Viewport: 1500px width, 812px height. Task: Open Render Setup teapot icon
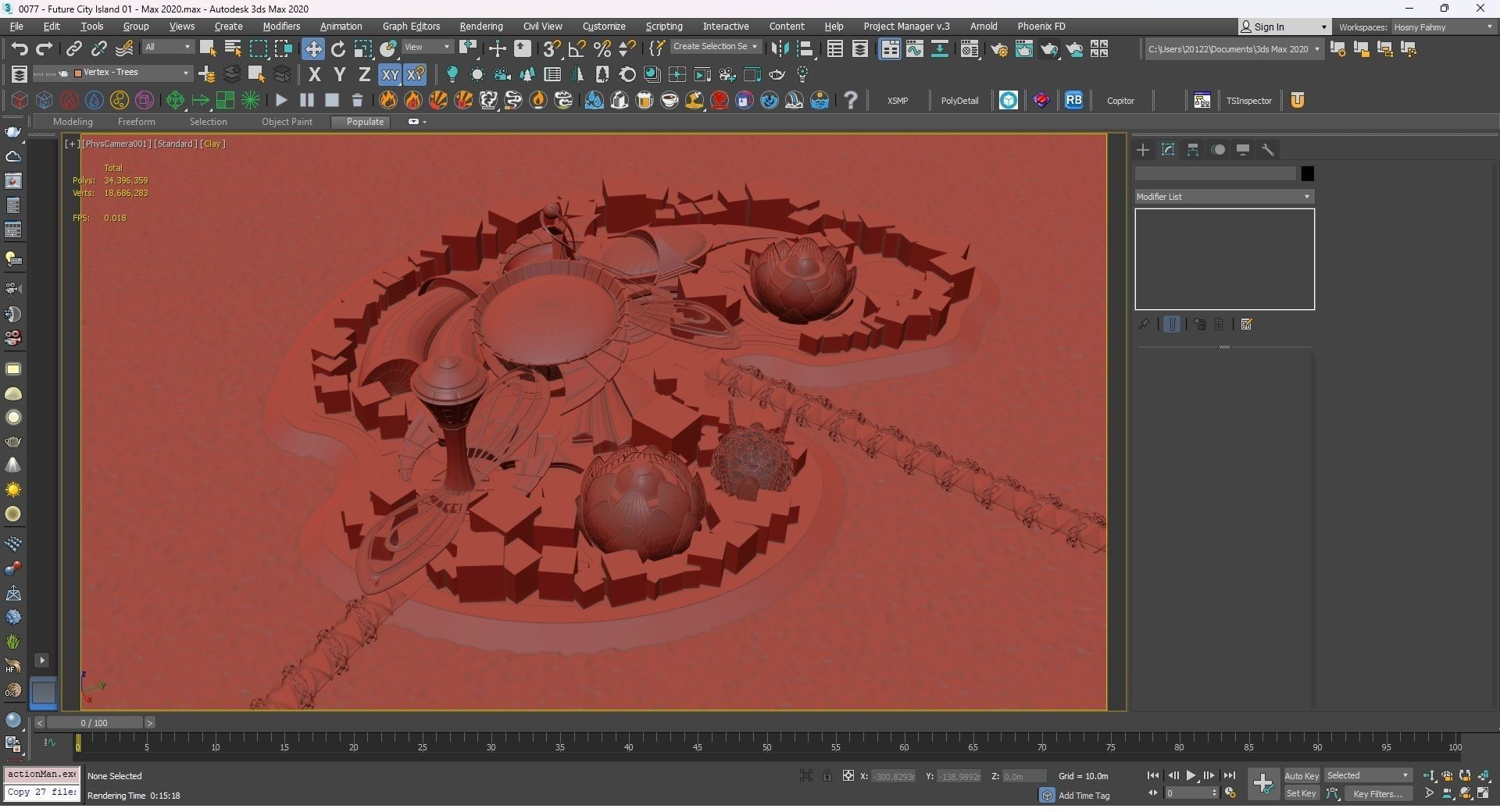(998, 50)
